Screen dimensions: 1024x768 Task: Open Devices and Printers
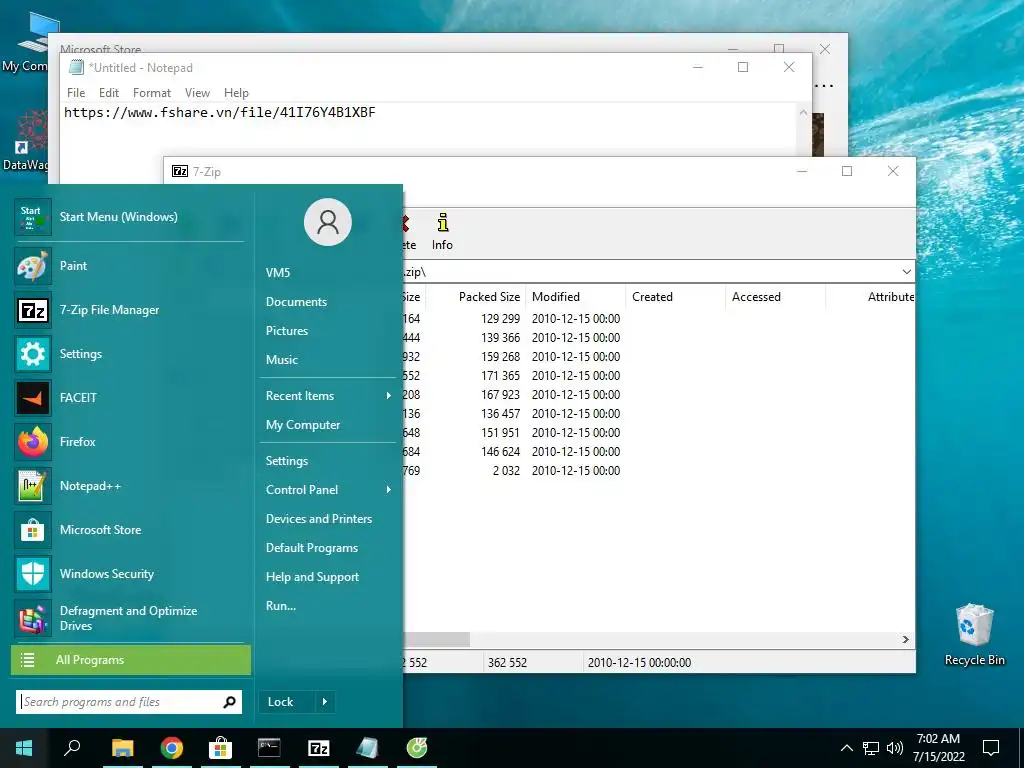click(319, 519)
